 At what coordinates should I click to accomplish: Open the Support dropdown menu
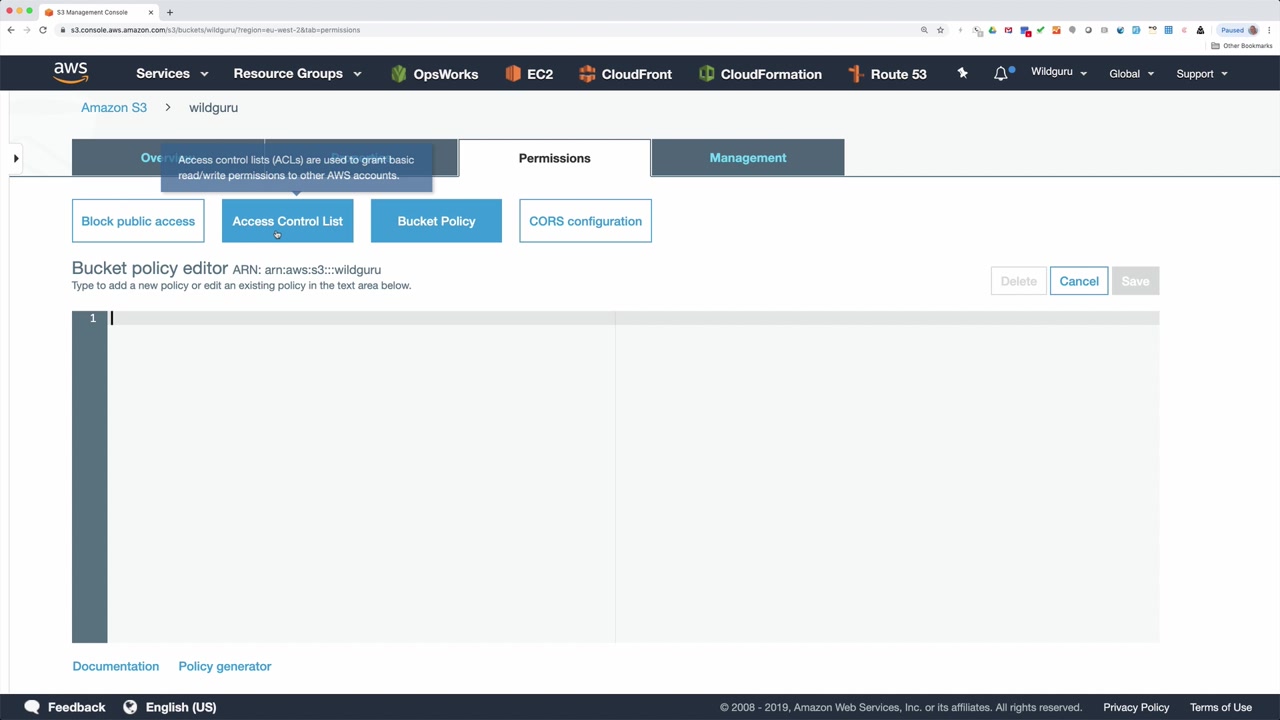(1202, 74)
